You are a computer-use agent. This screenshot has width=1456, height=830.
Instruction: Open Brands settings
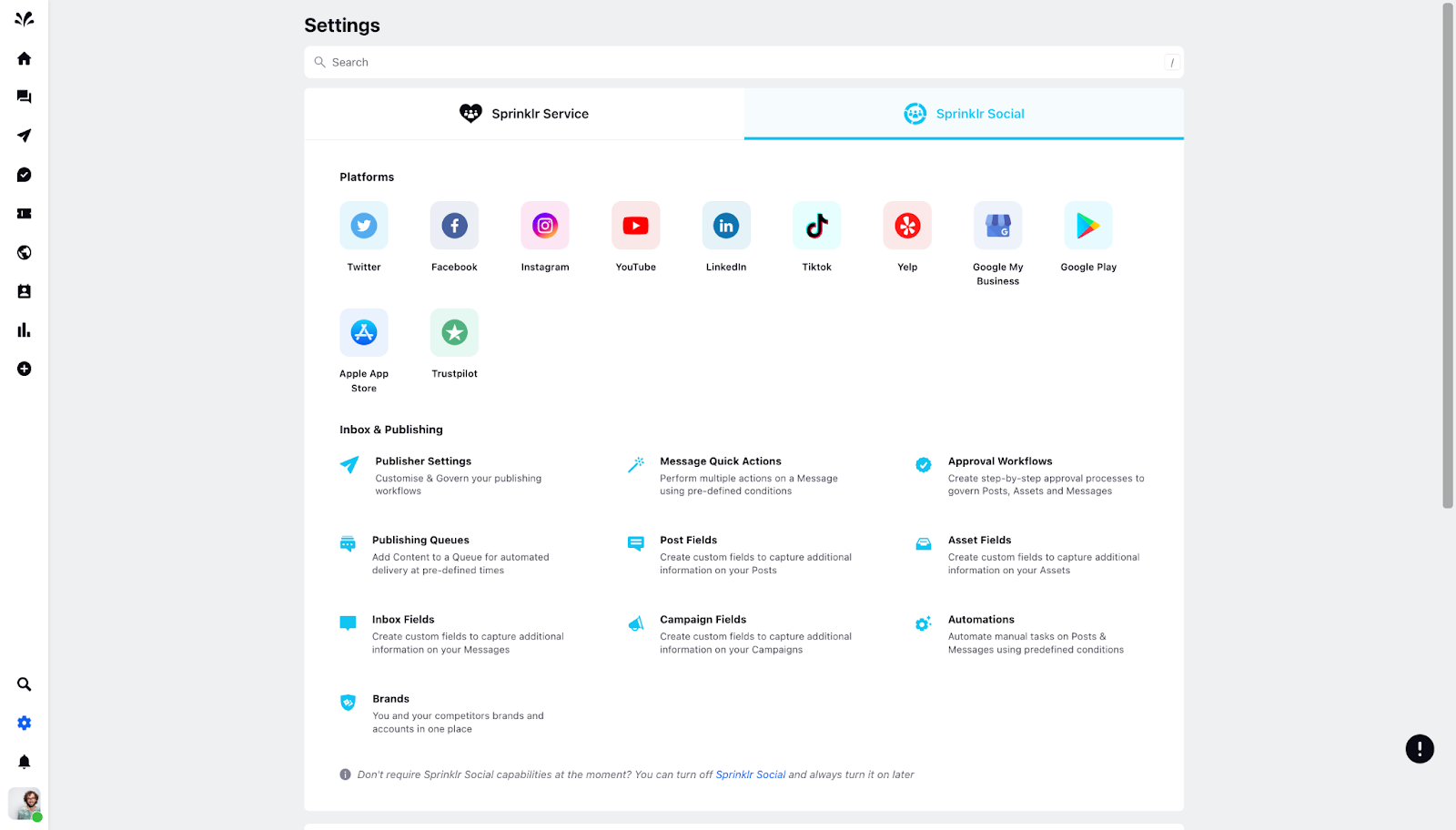(x=390, y=699)
